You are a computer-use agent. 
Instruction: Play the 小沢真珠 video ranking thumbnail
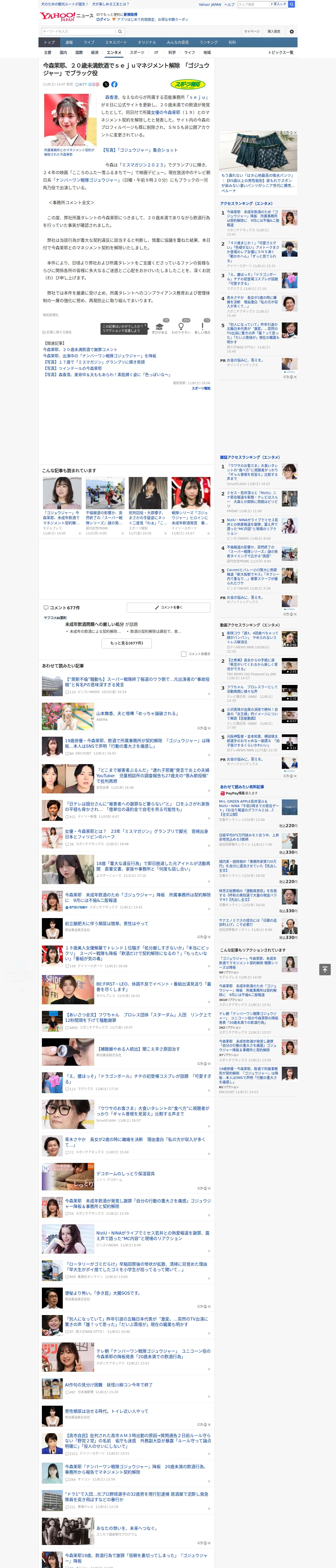(289, 715)
